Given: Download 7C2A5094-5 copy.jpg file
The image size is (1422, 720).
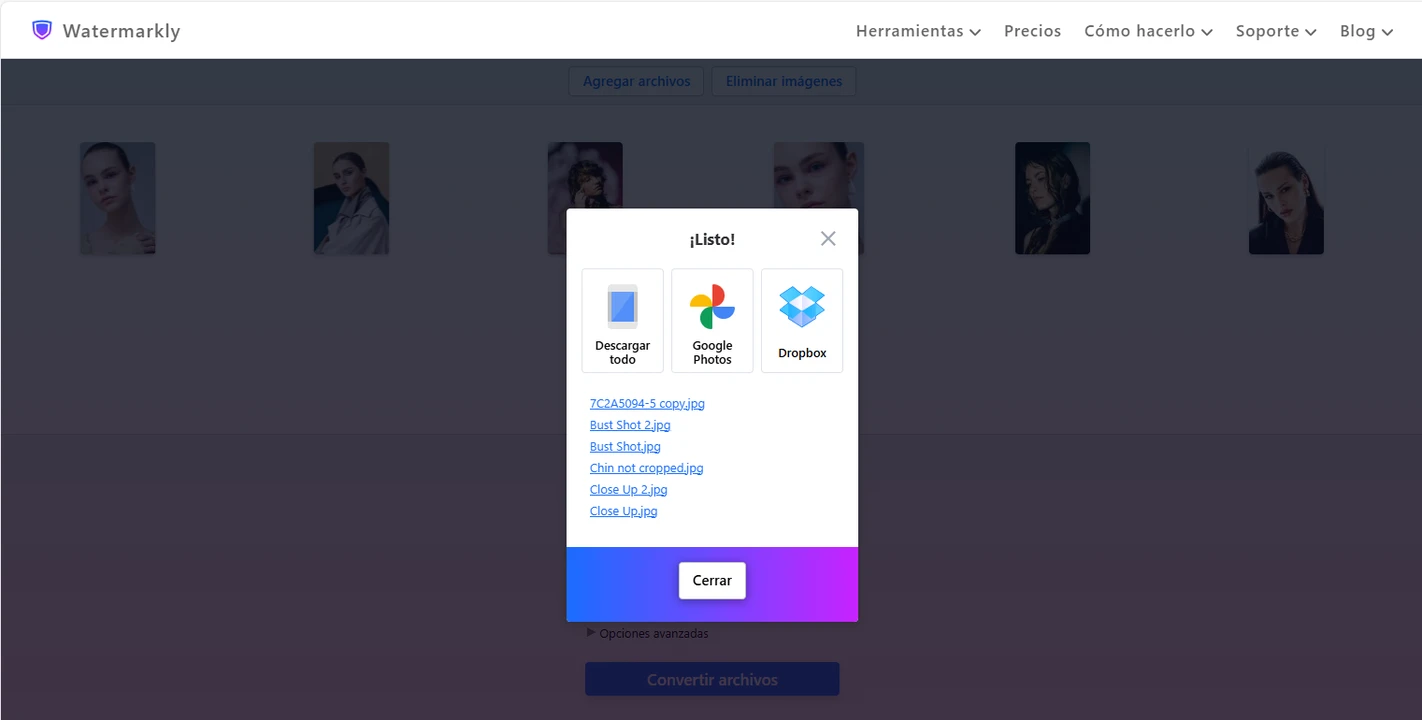Looking at the screenshot, I should pos(647,404).
